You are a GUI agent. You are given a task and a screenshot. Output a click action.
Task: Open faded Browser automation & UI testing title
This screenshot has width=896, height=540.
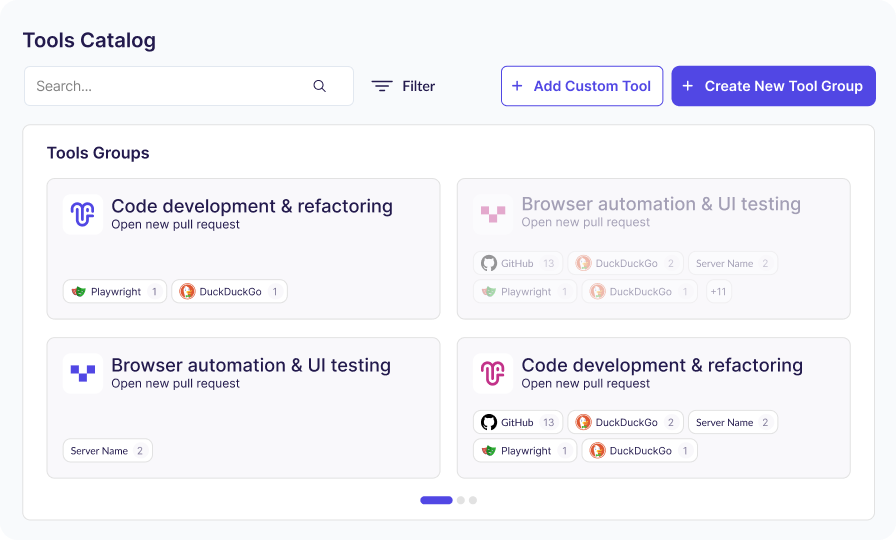click(661, 204)
